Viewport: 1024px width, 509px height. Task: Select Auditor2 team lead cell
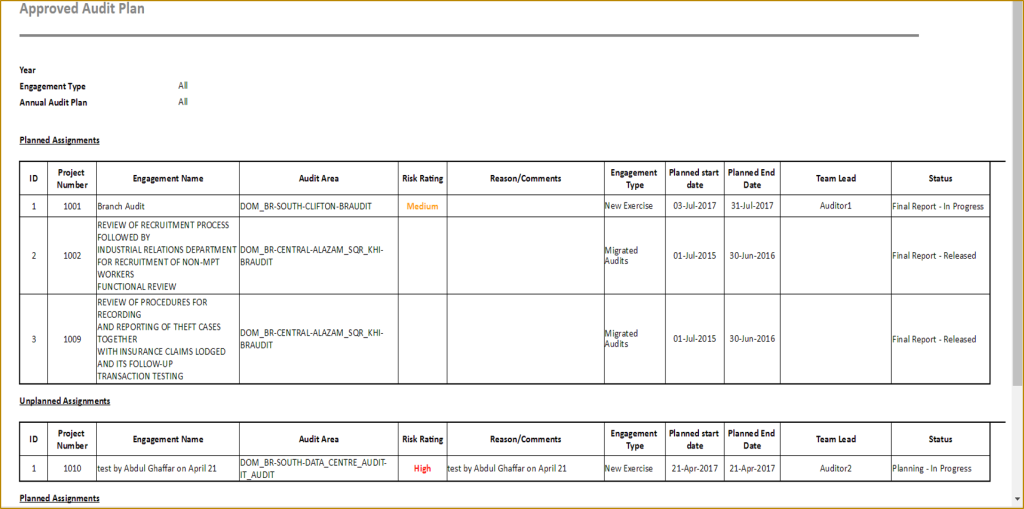[836, 468]
